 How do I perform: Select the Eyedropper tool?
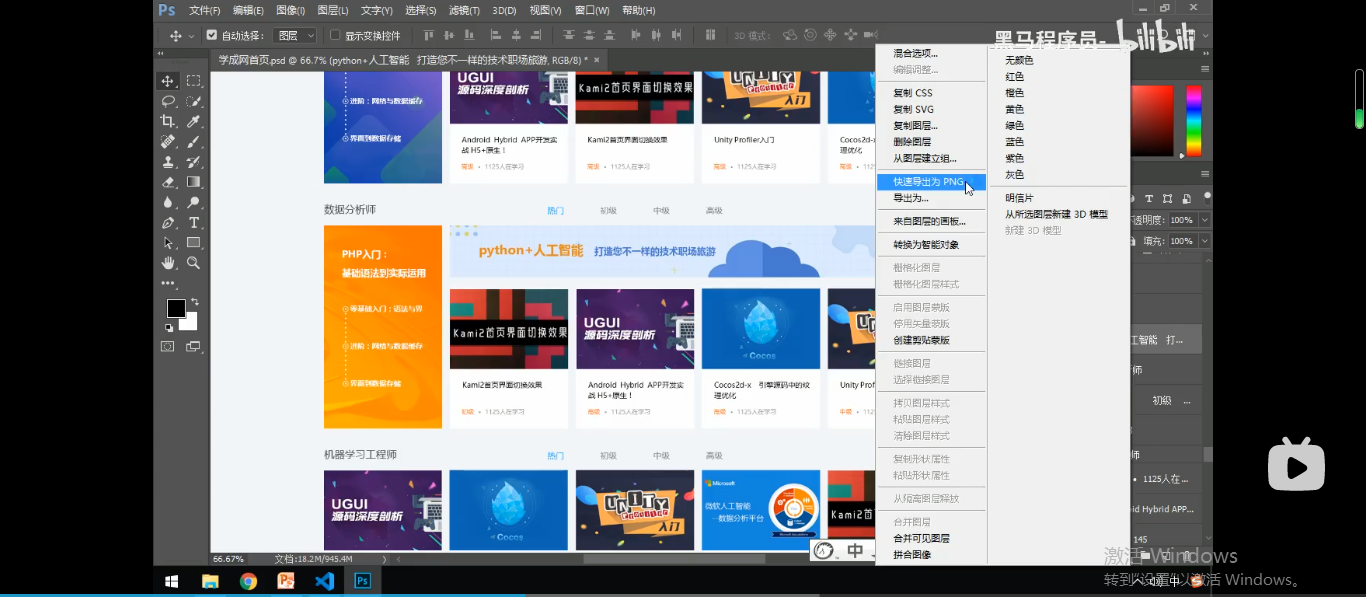(193, 121)
